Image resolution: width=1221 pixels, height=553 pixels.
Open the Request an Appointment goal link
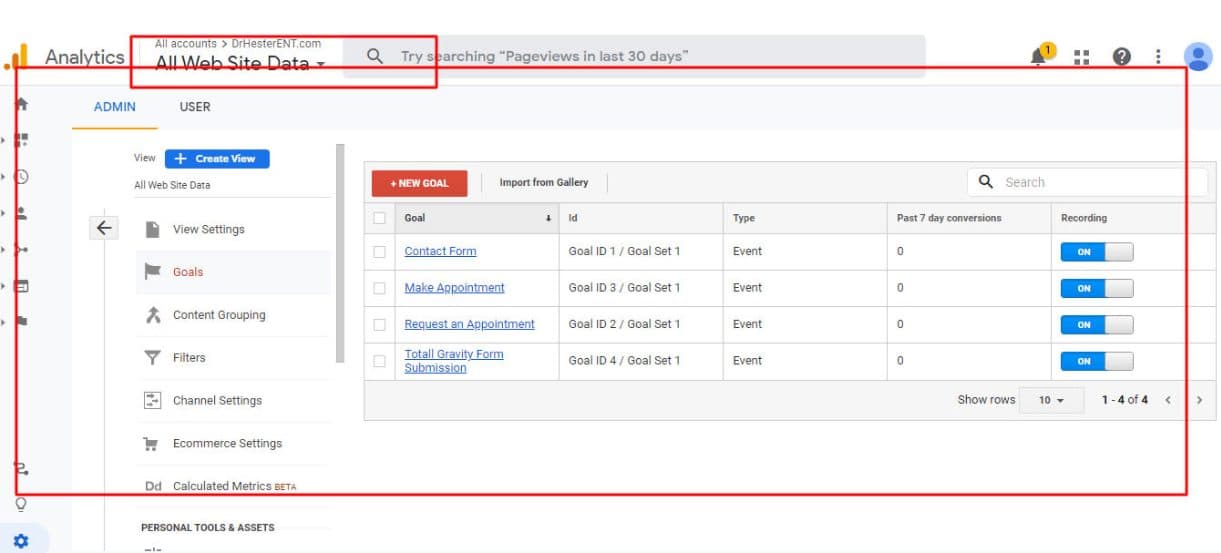[469, 324]
